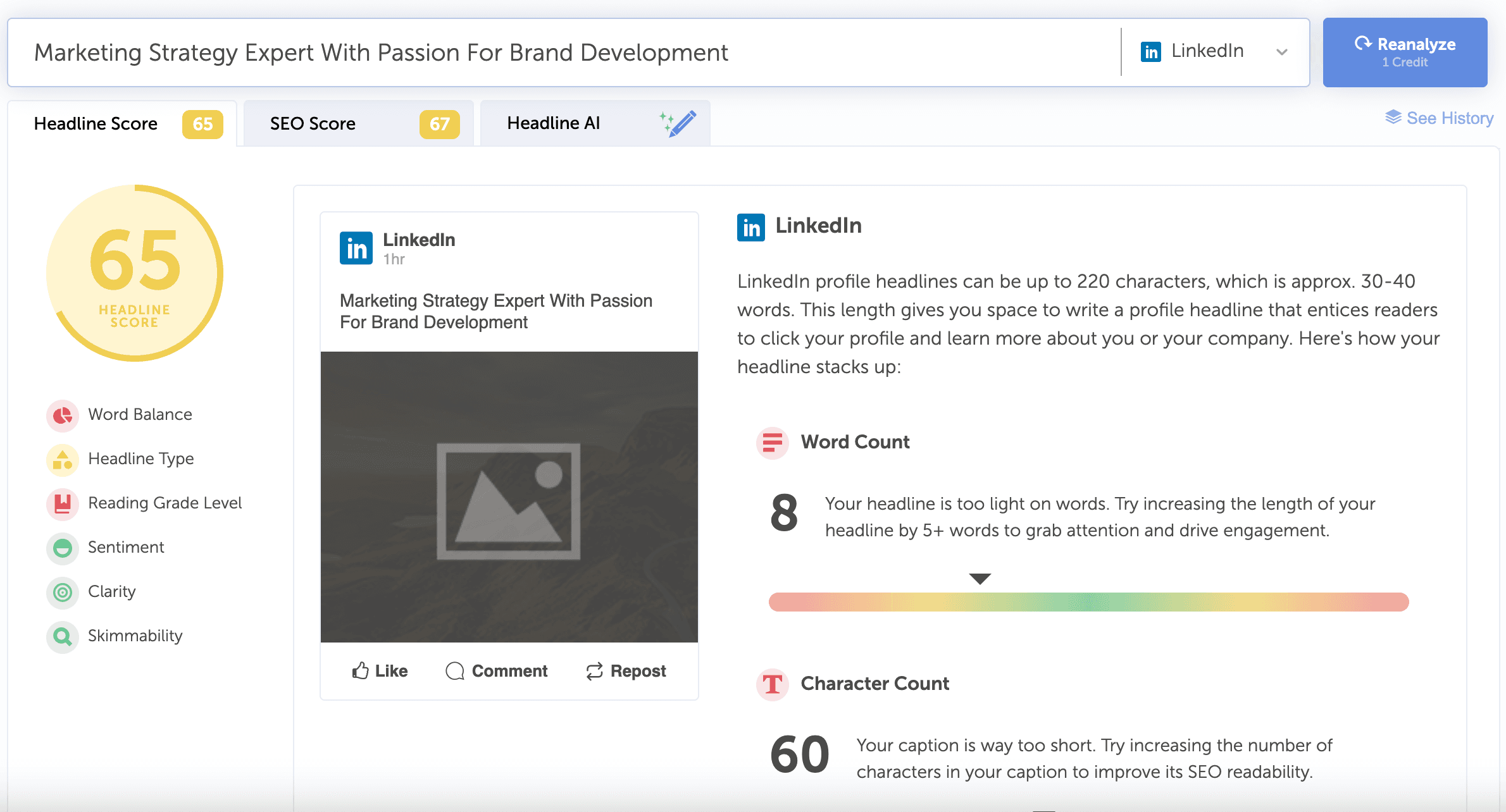Click Like on the LinkedIn preview post

point(380,671)
